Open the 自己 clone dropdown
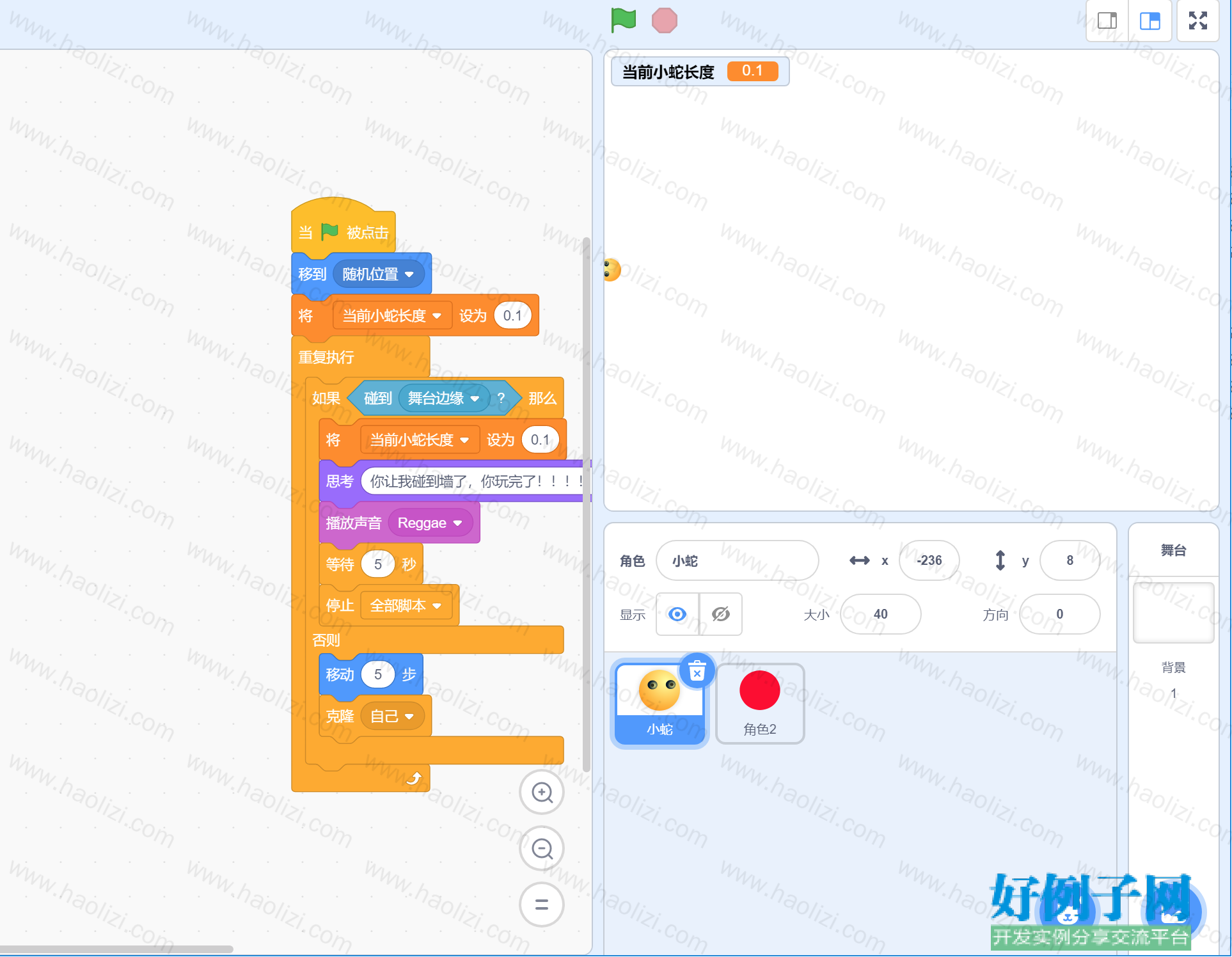Screen dimensions: 1232x957 (393, 716)
